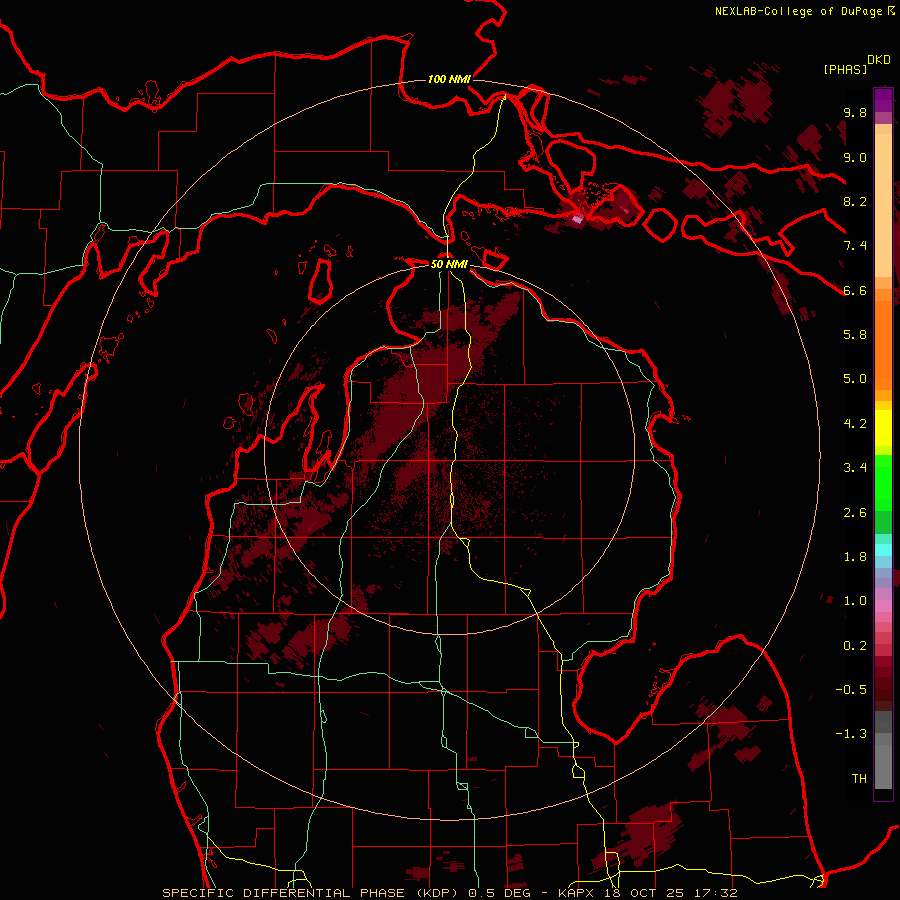Click the -0.5 legend value
The height and width of the screenshot is (900, 900).
tap(851, 690)
